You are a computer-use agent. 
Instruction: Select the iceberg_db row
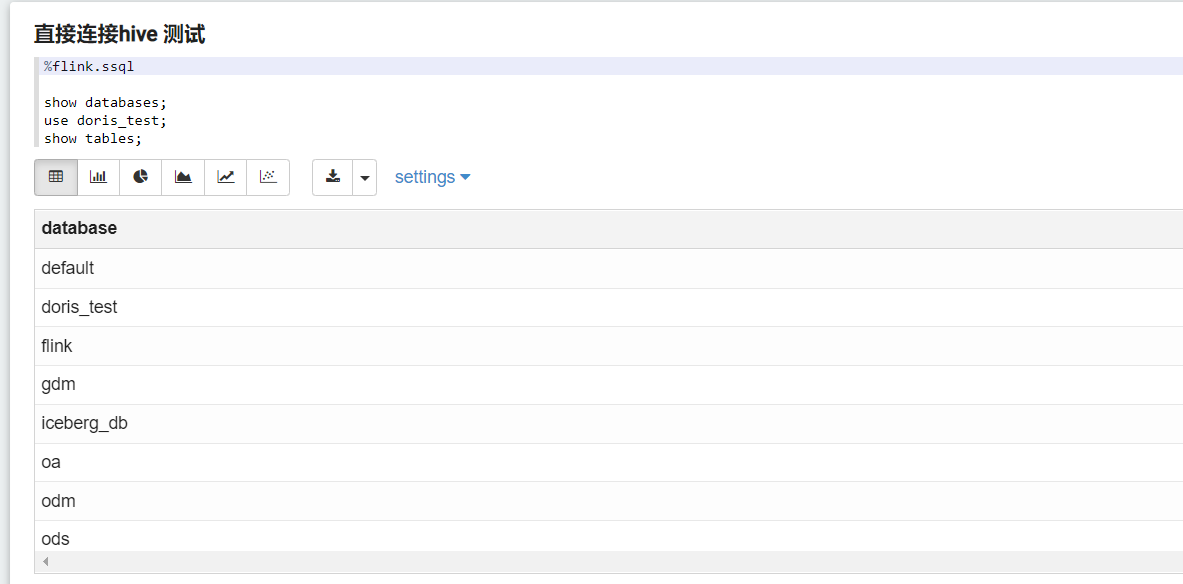609,423
